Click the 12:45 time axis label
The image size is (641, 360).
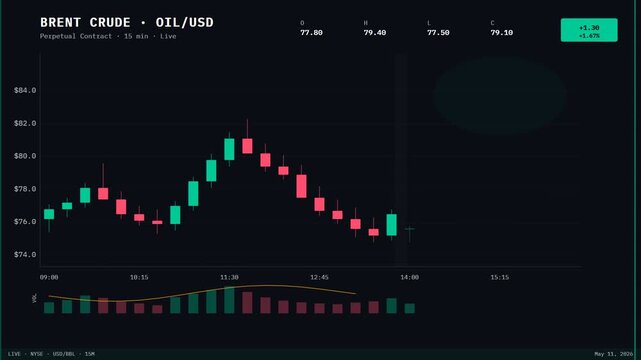click(x=319, y=277)
